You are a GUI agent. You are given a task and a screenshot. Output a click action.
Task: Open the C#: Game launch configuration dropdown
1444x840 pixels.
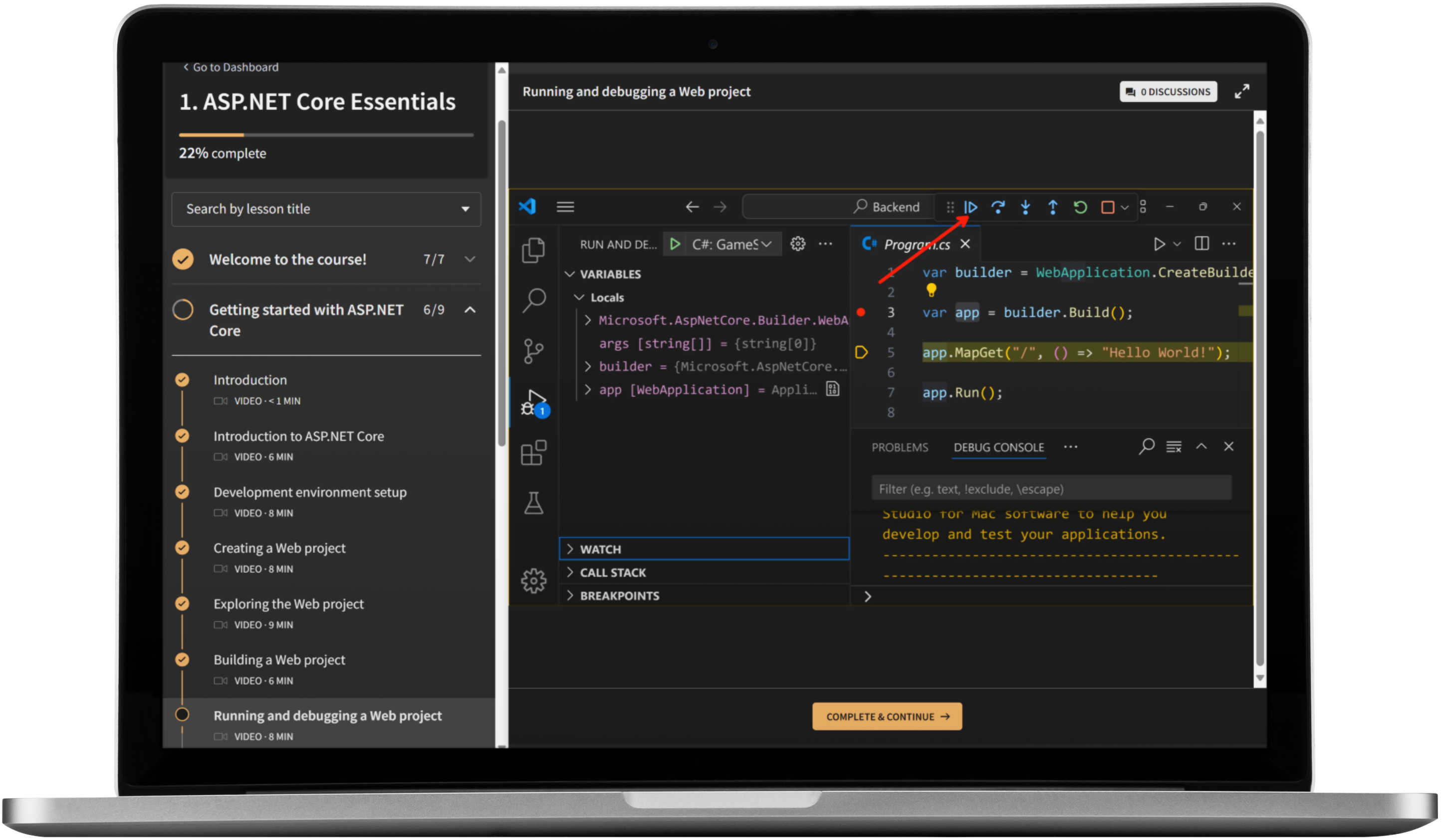(x=733, y=244)
